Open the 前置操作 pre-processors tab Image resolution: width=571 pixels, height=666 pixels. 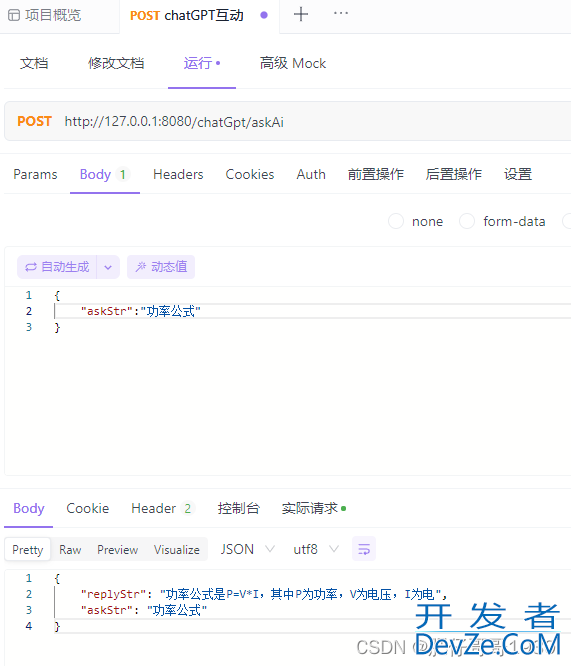click(376, 174)
